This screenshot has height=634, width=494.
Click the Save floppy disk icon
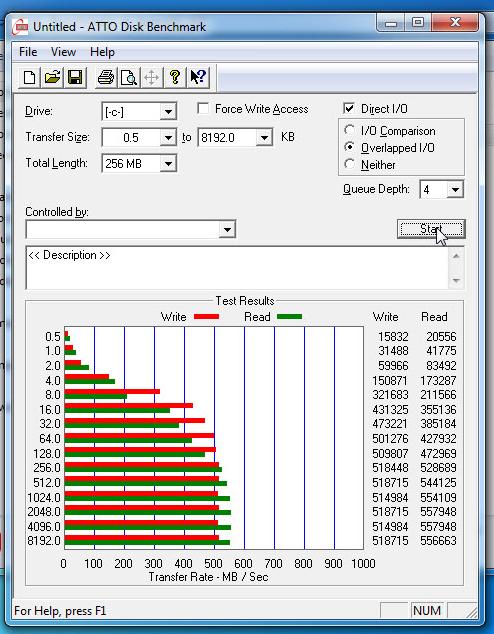(75, 77)
